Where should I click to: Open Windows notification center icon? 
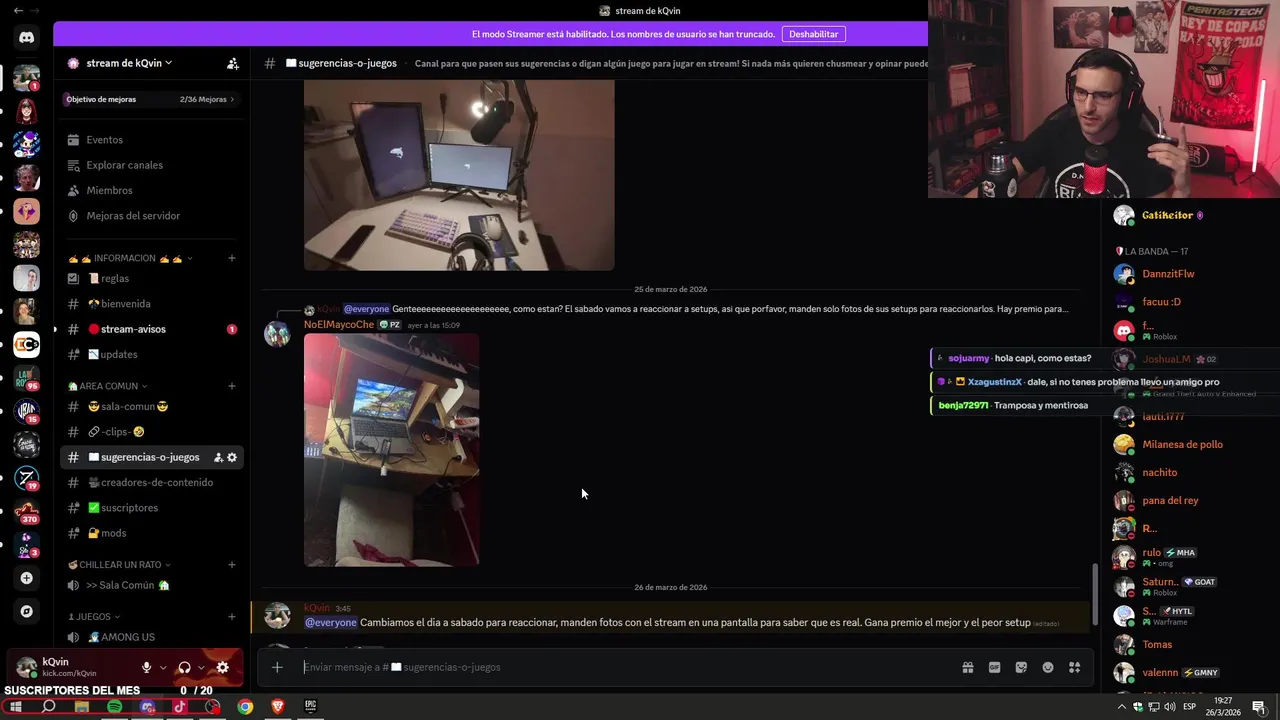coord(1259,707)
